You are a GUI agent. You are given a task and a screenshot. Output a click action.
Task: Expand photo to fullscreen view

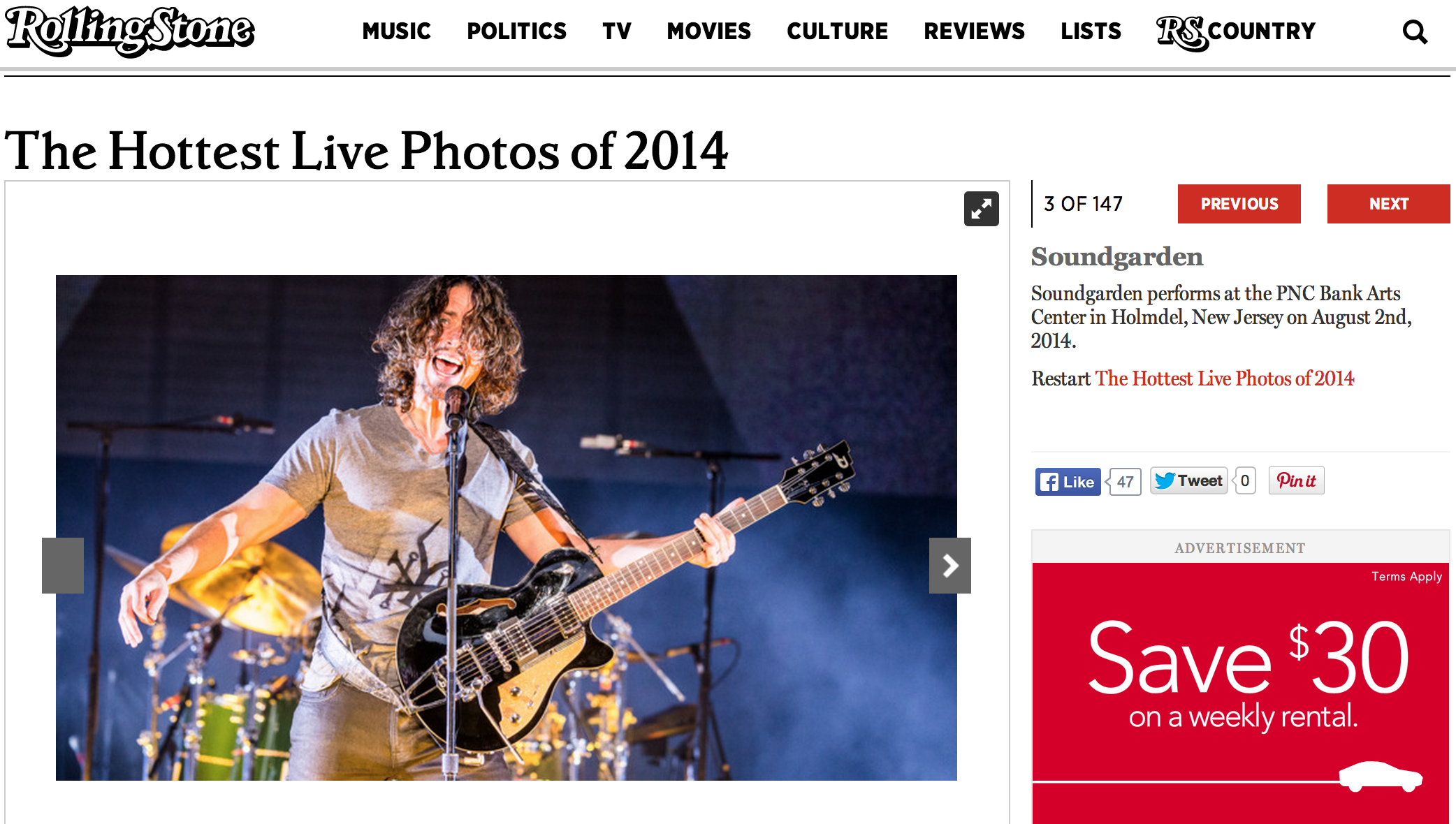tap(981, 209)
